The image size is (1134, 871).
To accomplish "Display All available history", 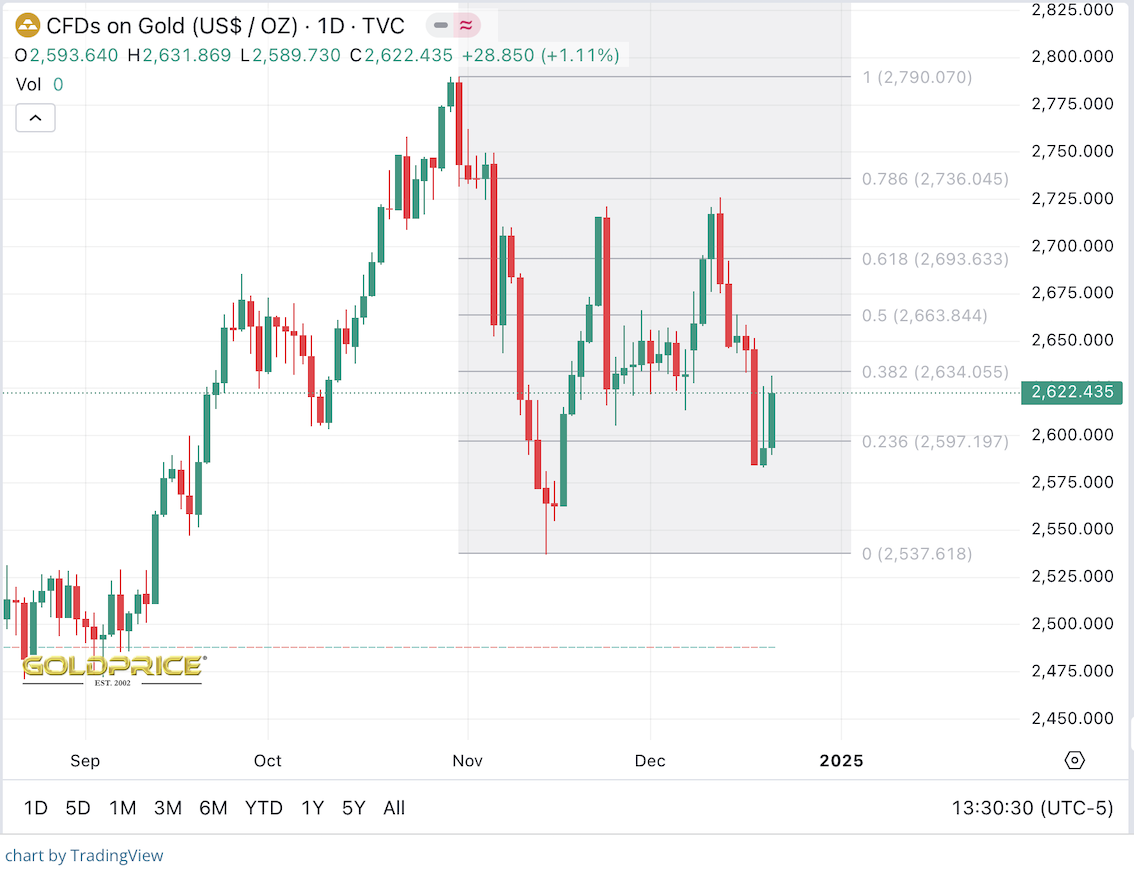I will pos(394,808).
